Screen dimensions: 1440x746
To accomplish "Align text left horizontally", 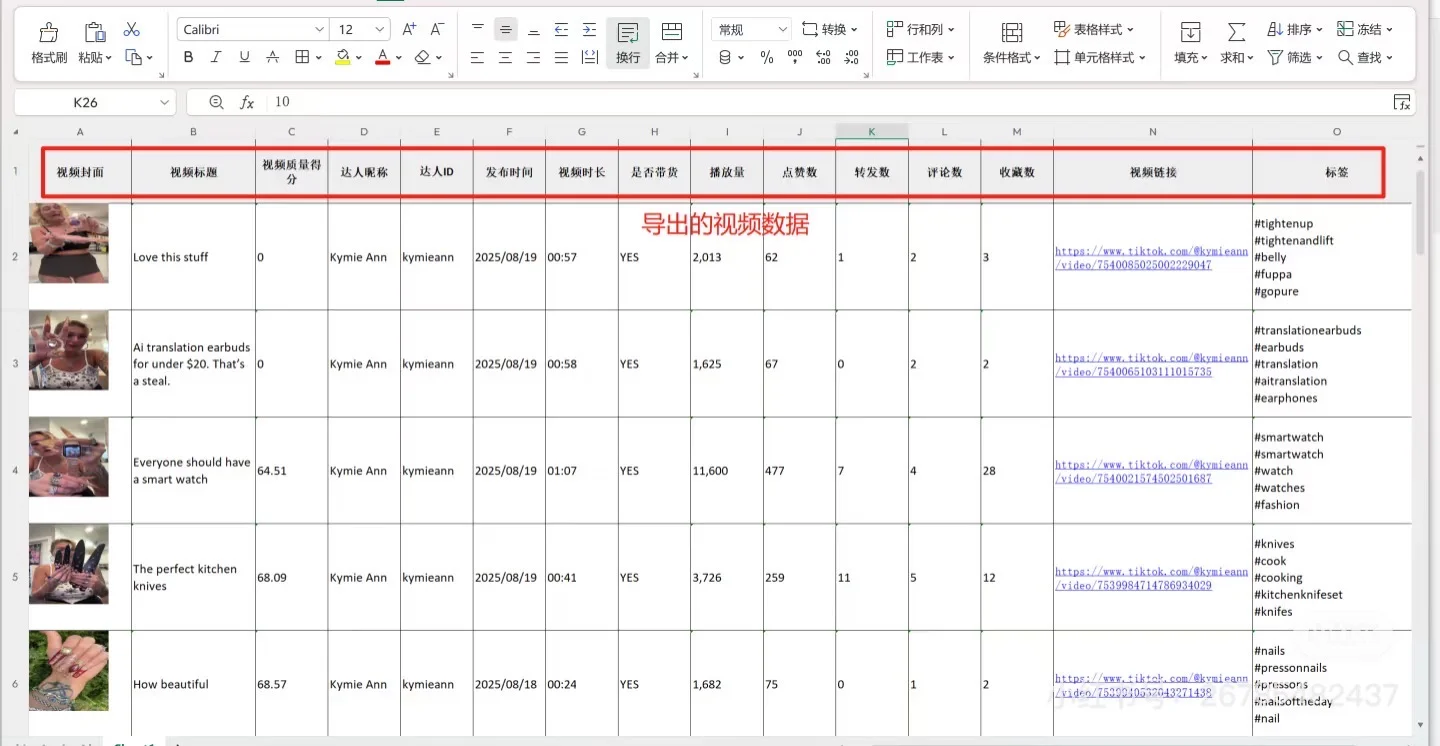I will pos(478,58).
